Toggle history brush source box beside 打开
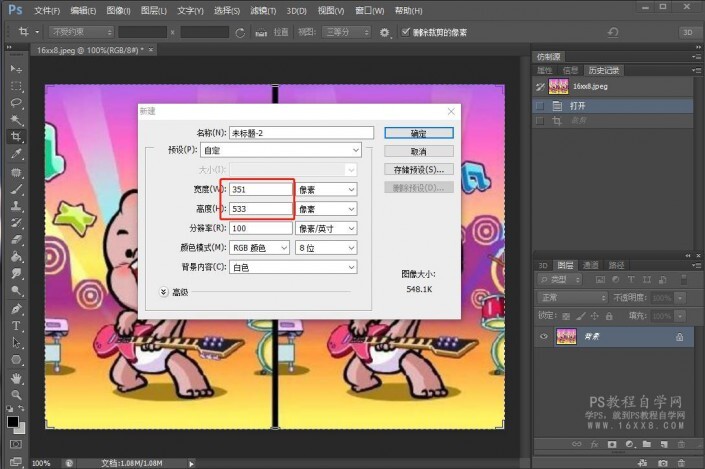The width and height of the screenshot is (705, 469). tap(541, 104)
